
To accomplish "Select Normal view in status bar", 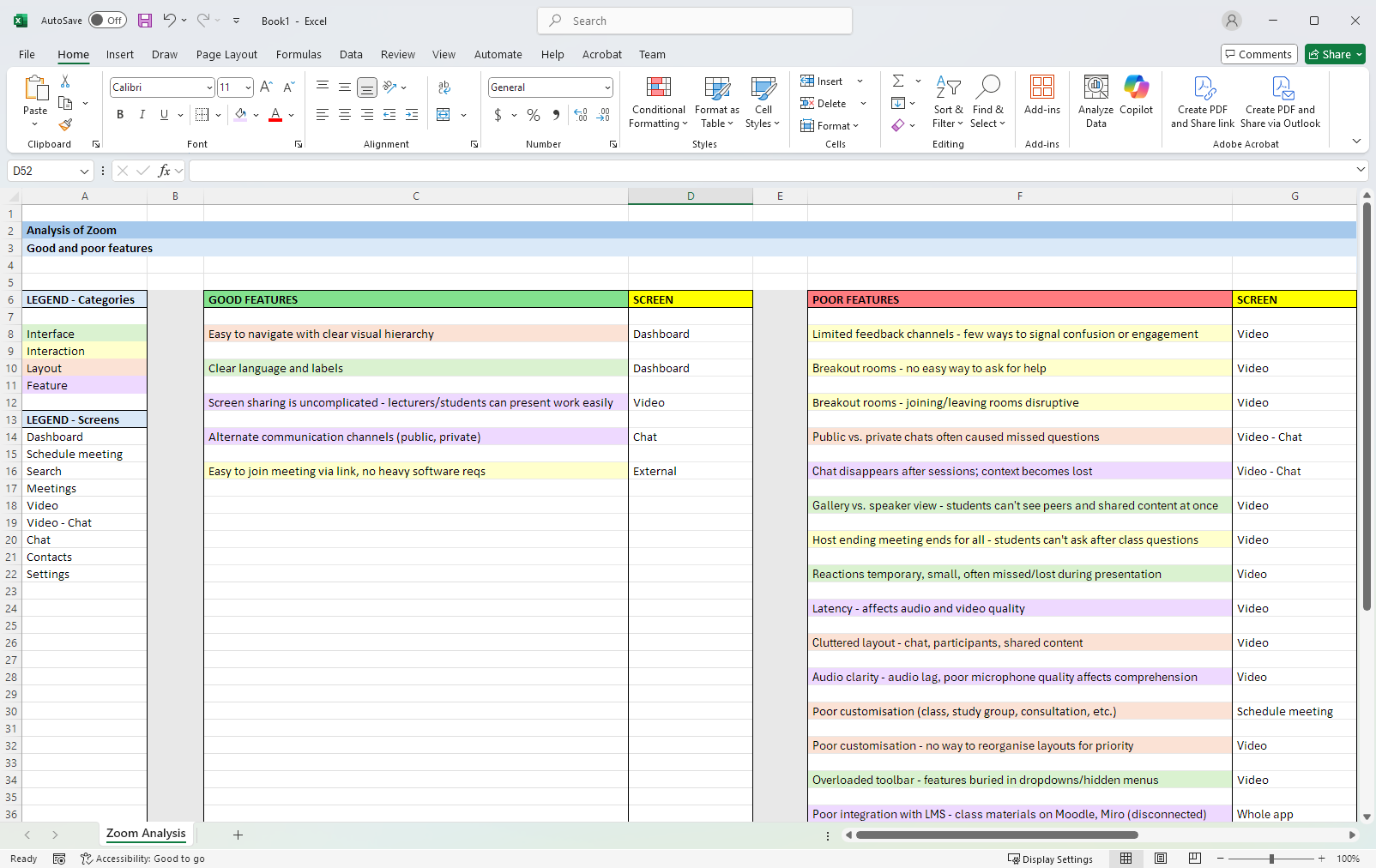I will (1126, 859).
